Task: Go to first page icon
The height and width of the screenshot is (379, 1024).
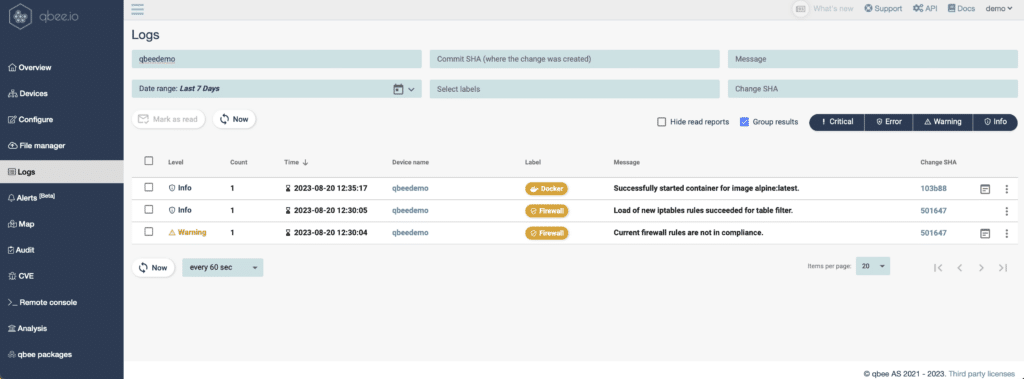Action: click(x=938, y=267)
